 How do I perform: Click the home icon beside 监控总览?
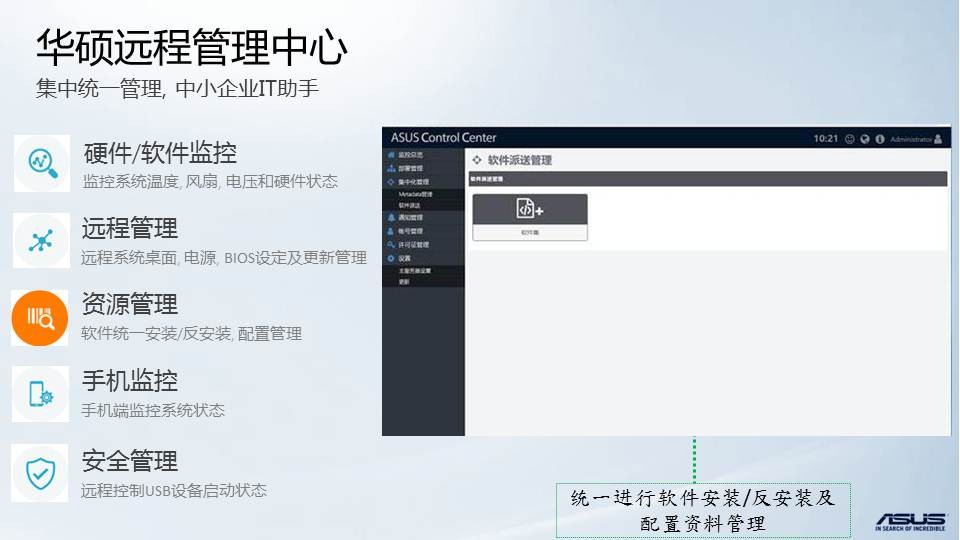[x=391, y=155]
